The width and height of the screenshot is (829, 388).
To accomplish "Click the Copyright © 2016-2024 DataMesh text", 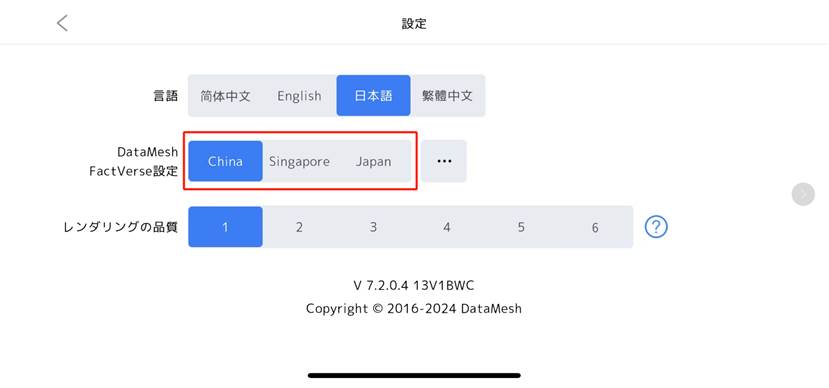I will (413, 309).
